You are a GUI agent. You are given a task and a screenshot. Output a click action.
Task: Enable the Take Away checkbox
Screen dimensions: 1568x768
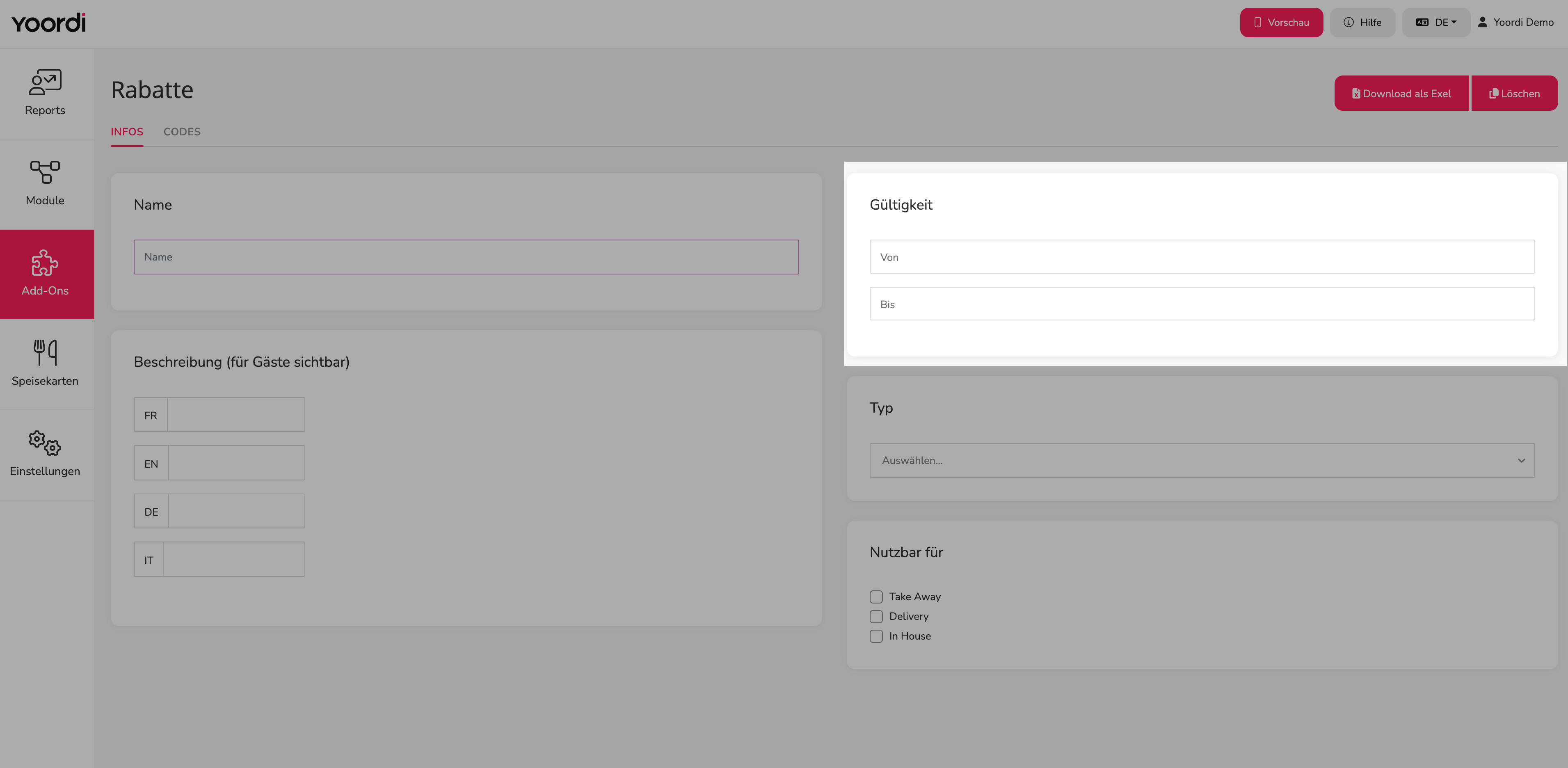[x=876, y=597]
